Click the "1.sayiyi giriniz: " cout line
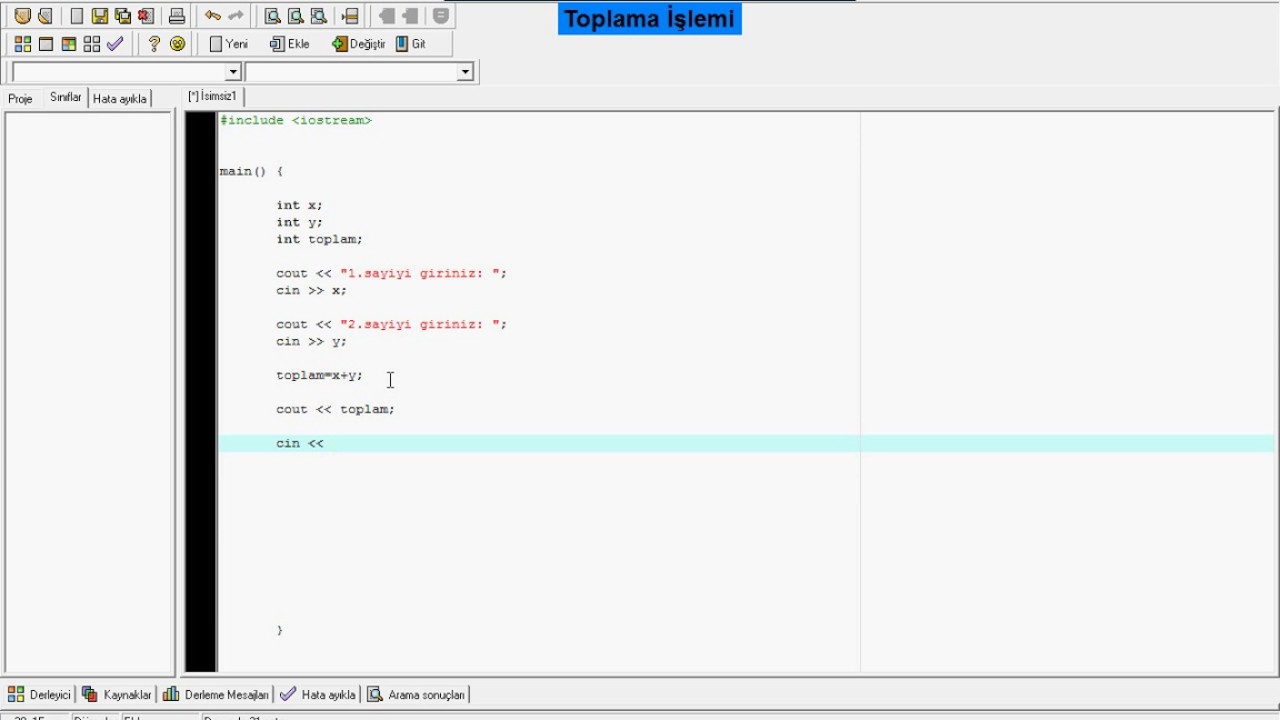 pos(392,273)
